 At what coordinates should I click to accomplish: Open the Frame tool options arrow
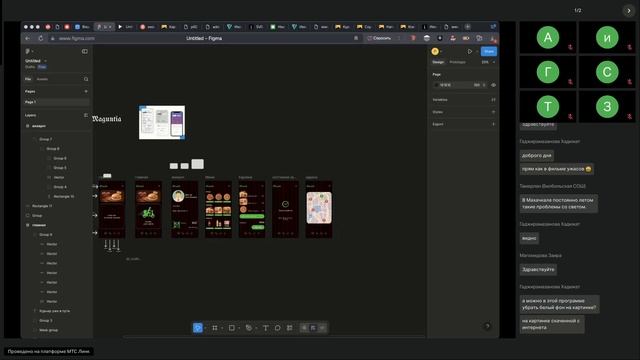[x=222, y=328]
